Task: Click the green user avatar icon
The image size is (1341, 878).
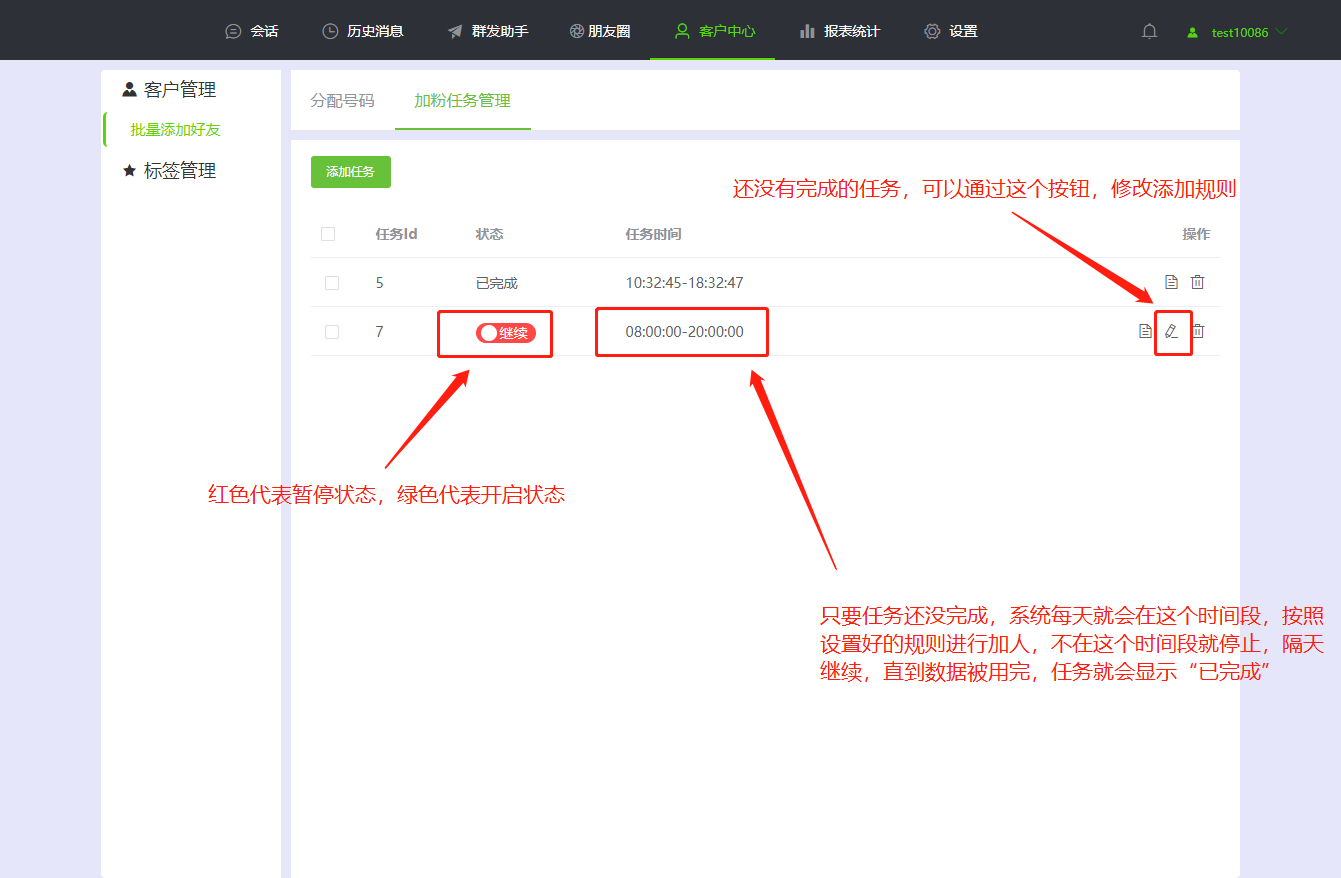Action: point(1192,32)
